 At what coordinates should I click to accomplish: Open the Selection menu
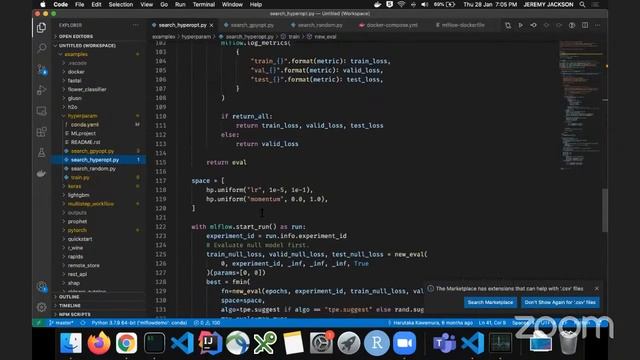pyautogui.click(x=121, y=4)
